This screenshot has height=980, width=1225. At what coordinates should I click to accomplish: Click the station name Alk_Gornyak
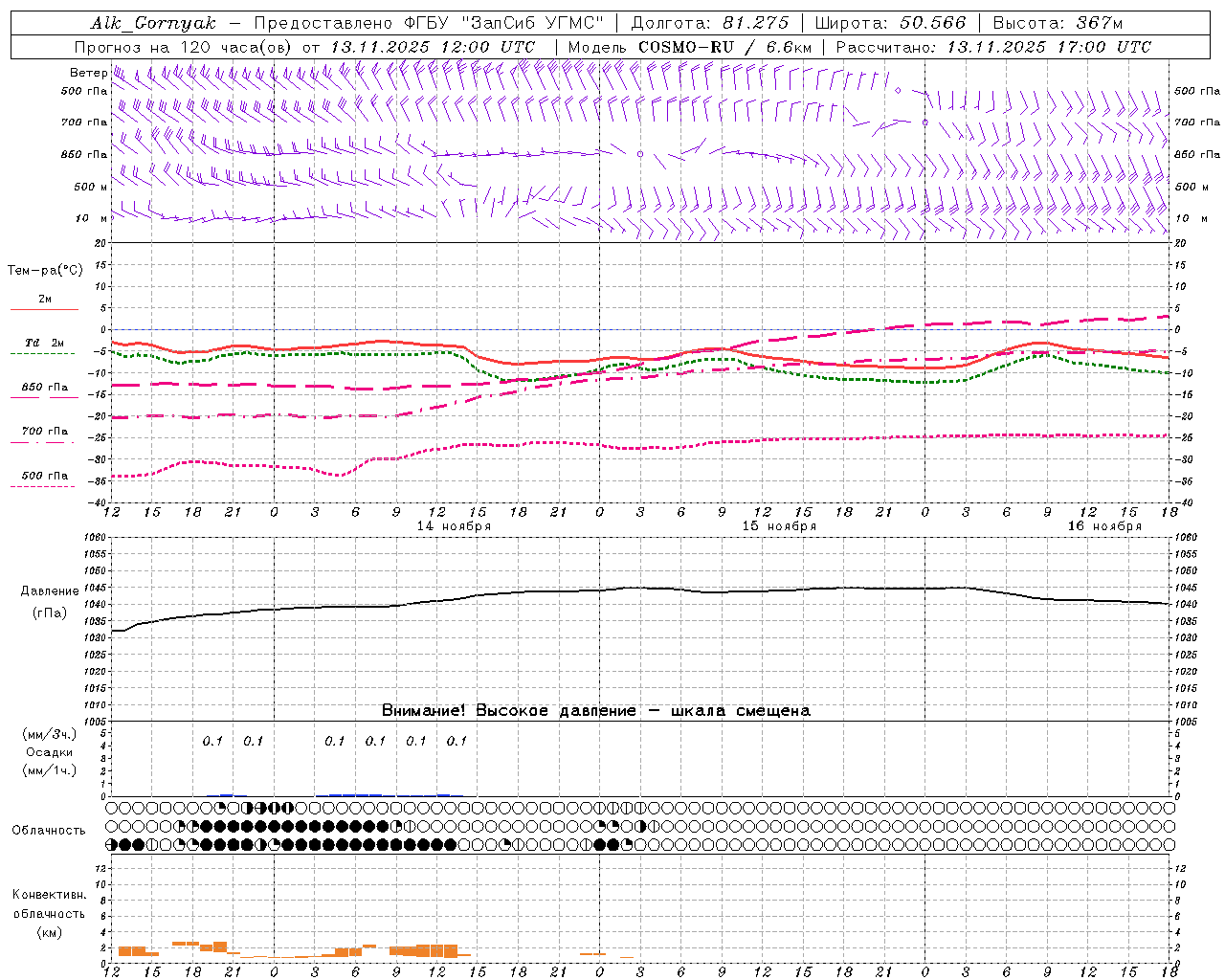click(153, 23)
